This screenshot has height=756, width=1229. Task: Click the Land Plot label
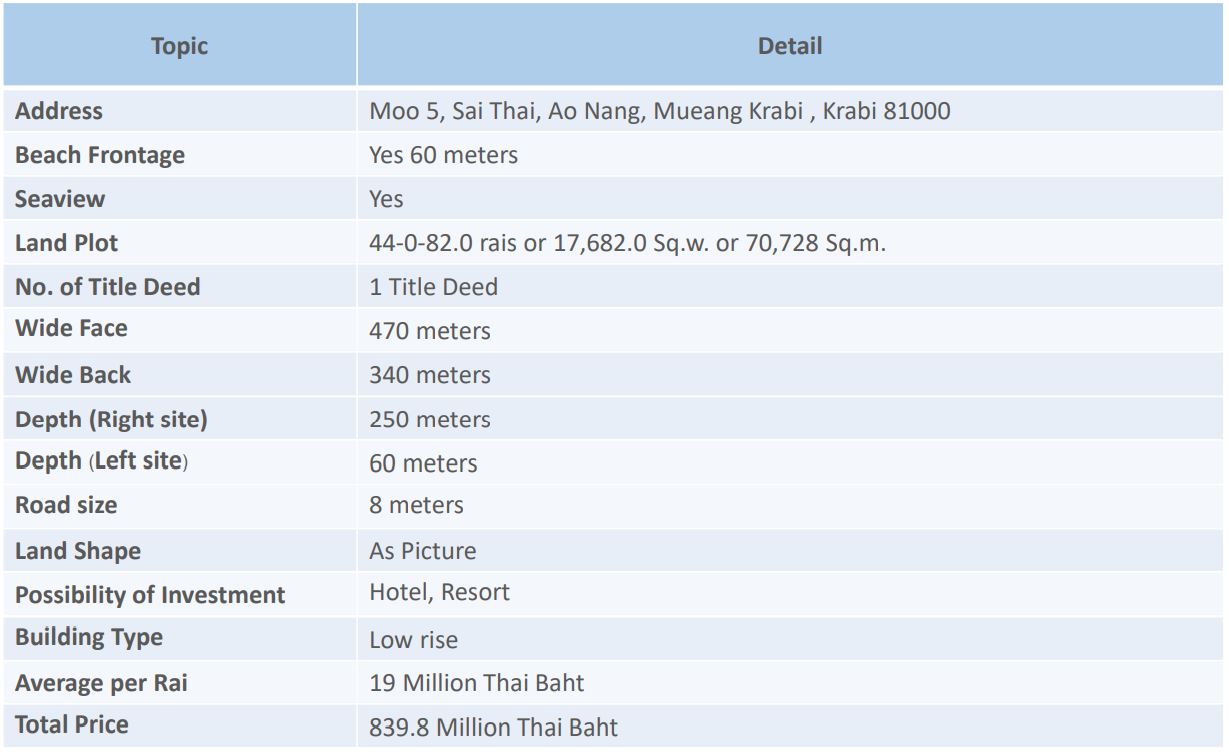pyautogui.click(x=67, y=243)
